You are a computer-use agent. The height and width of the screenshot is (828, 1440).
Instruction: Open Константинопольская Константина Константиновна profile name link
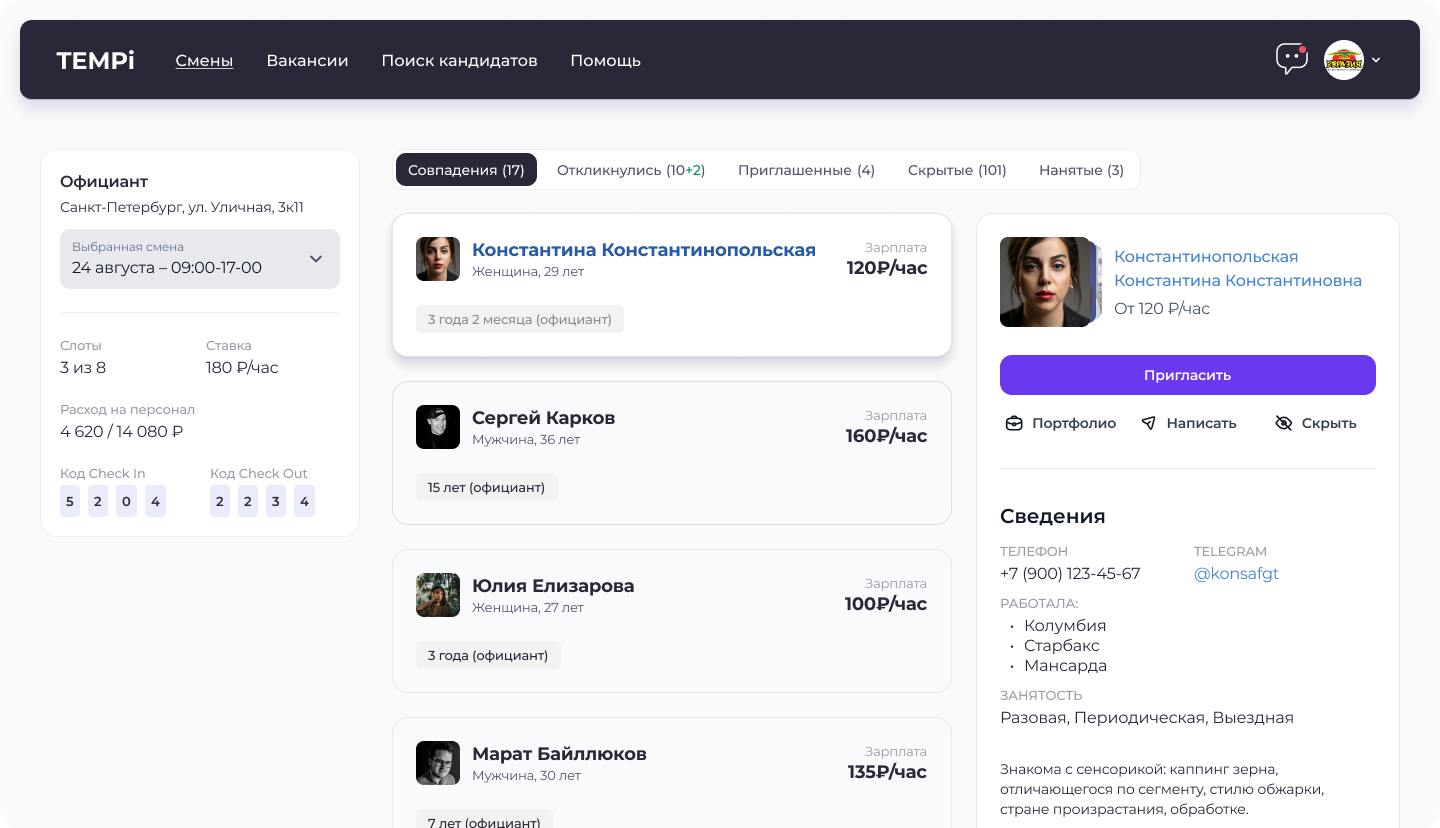point(1238,269)
